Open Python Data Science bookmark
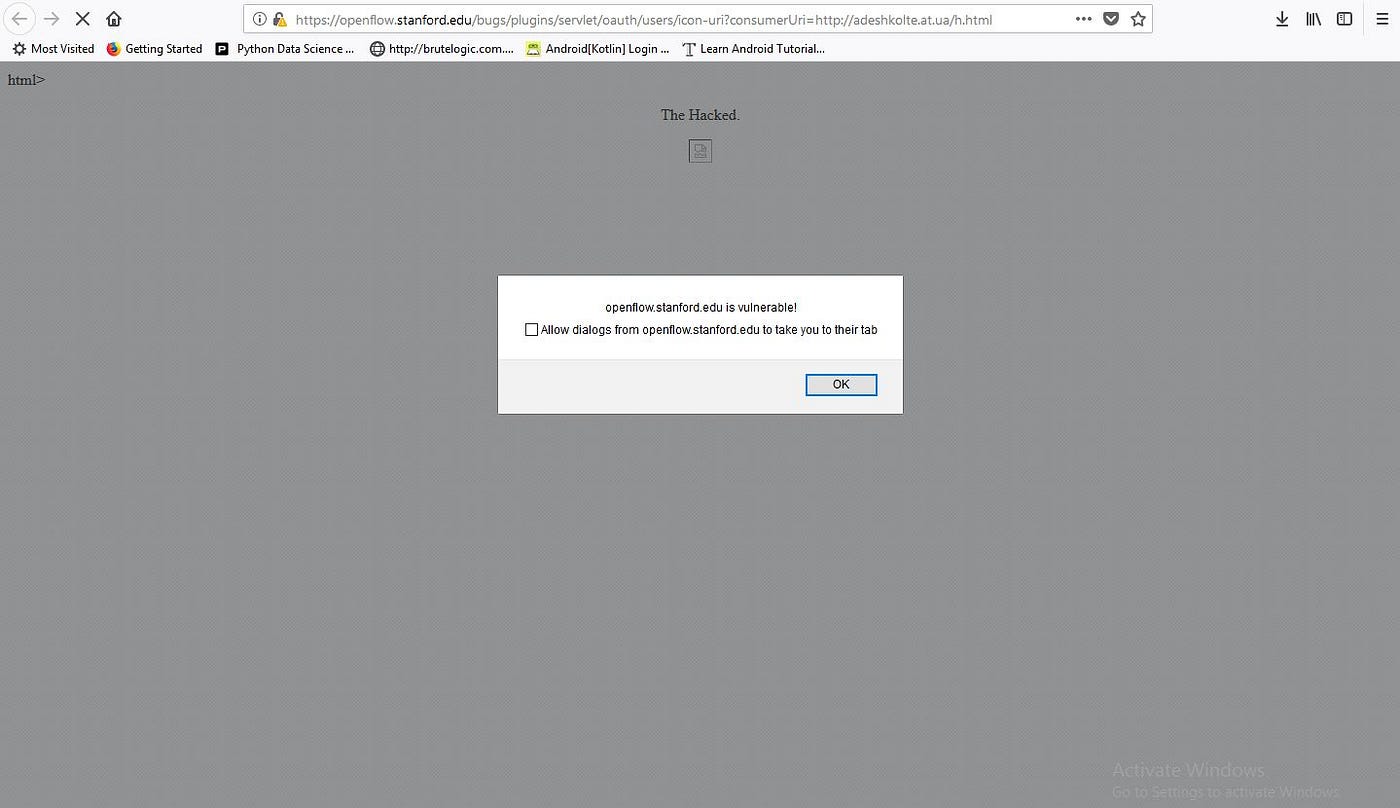Image resolution: width=1400 pixels, height=808 pixels. [285, 48]
